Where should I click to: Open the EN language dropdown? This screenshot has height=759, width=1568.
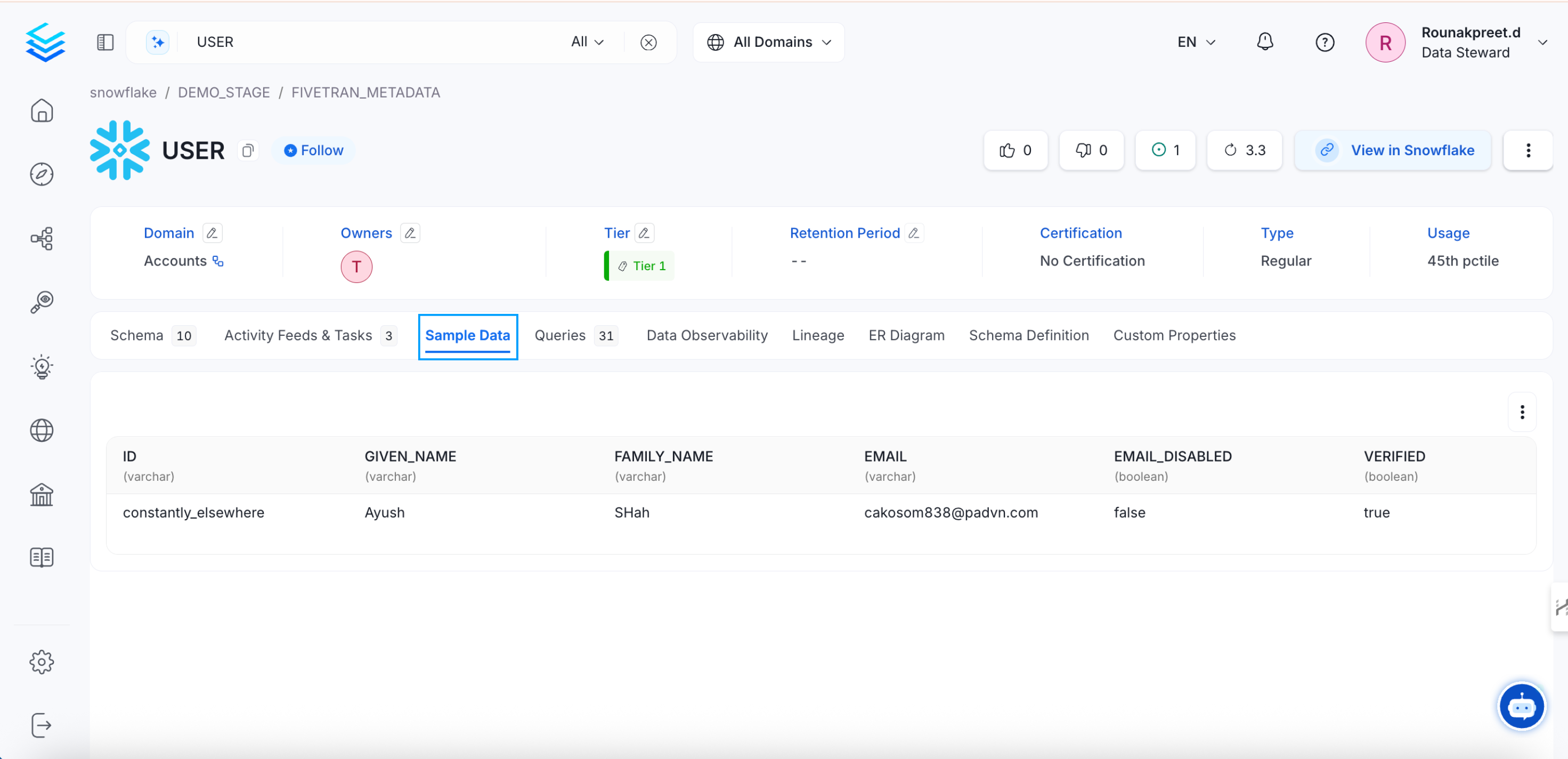pos(1195,42)
